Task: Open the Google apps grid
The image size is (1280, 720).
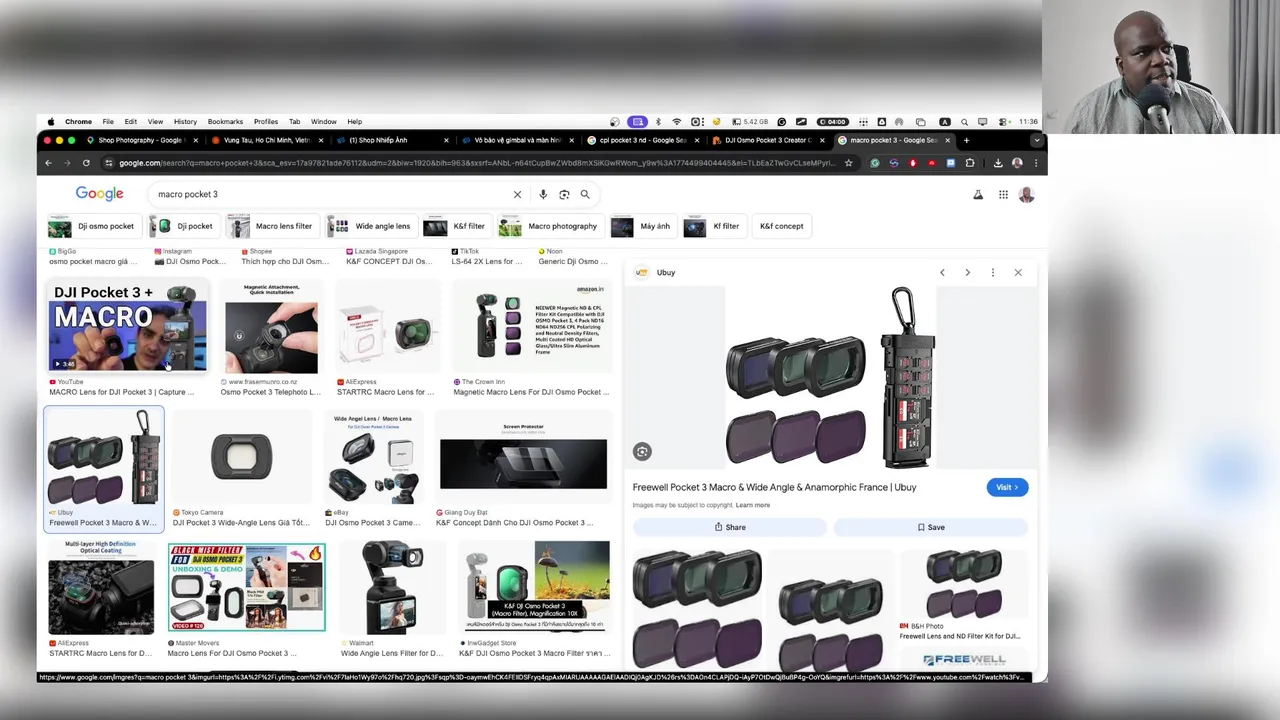Action: coord(1003,195)
